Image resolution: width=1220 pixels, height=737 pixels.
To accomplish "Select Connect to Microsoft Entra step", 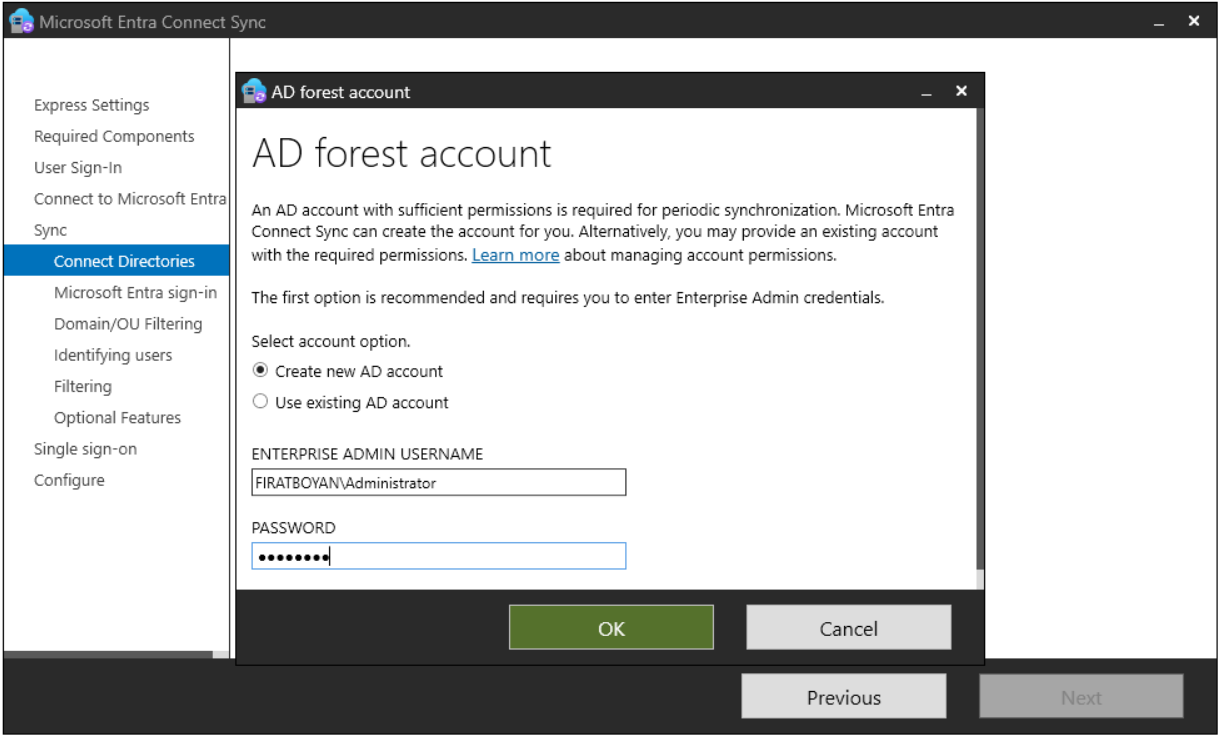I will click(130, 198).
